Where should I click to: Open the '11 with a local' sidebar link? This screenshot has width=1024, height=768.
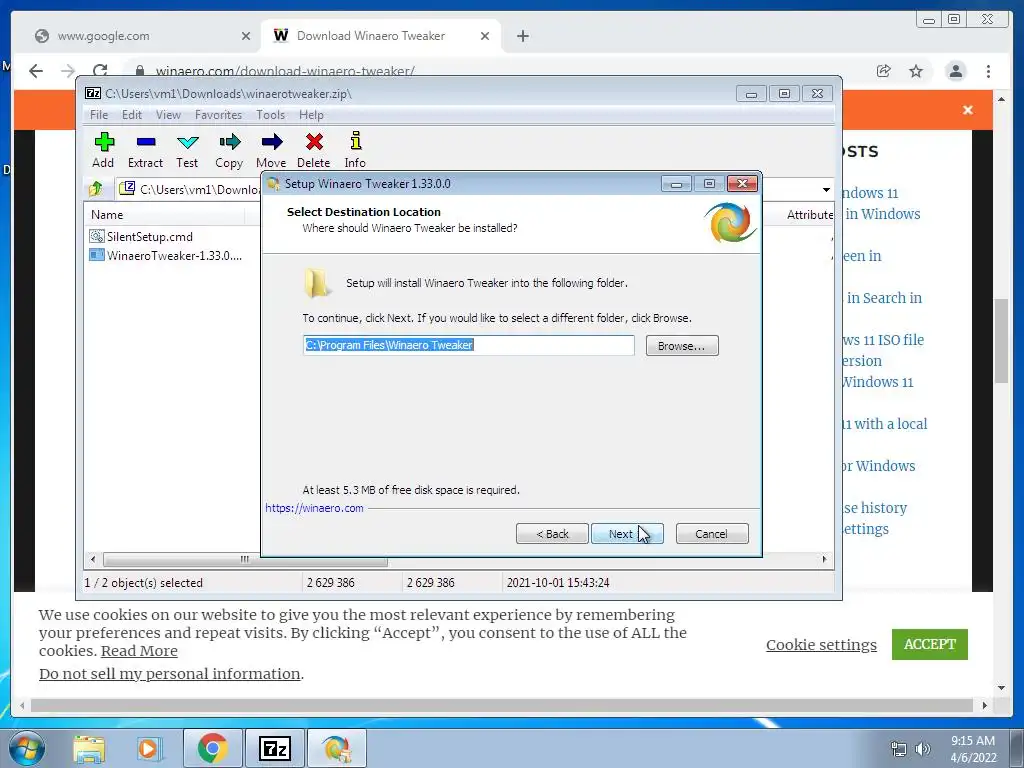coord(884,424)
